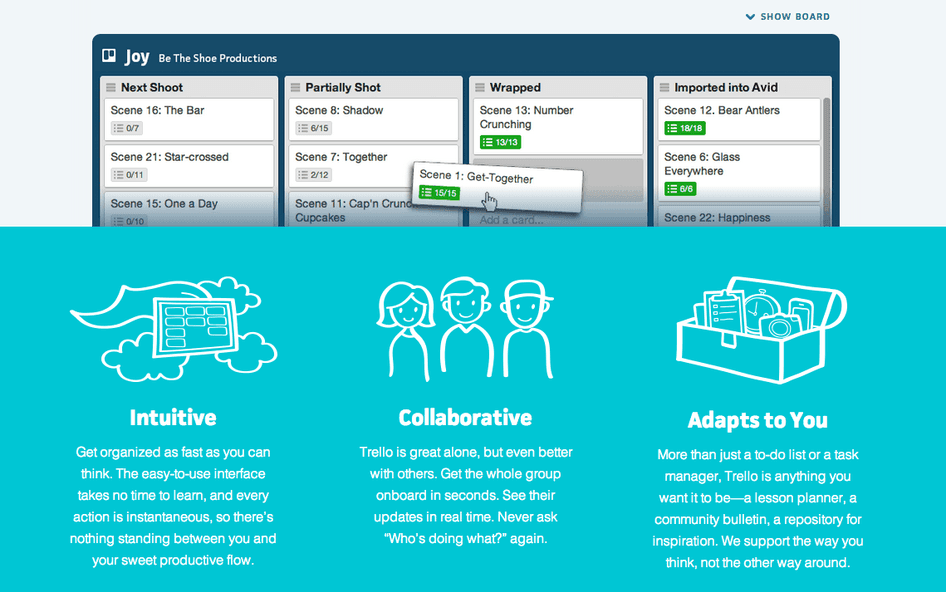Image resolution: width=946 pixels, height=592 pixels.
Task: Click the Trello board logo icon beside Joy
Action: 108,56
